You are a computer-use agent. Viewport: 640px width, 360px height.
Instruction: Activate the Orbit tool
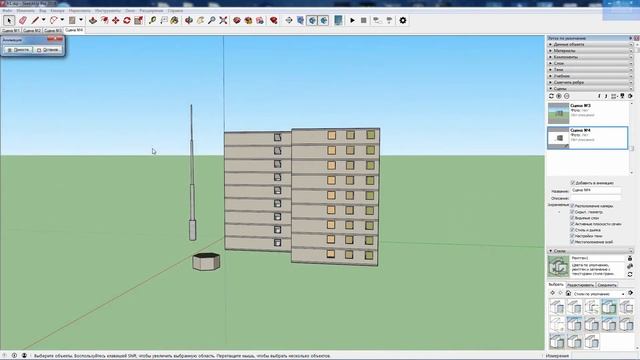189,20
